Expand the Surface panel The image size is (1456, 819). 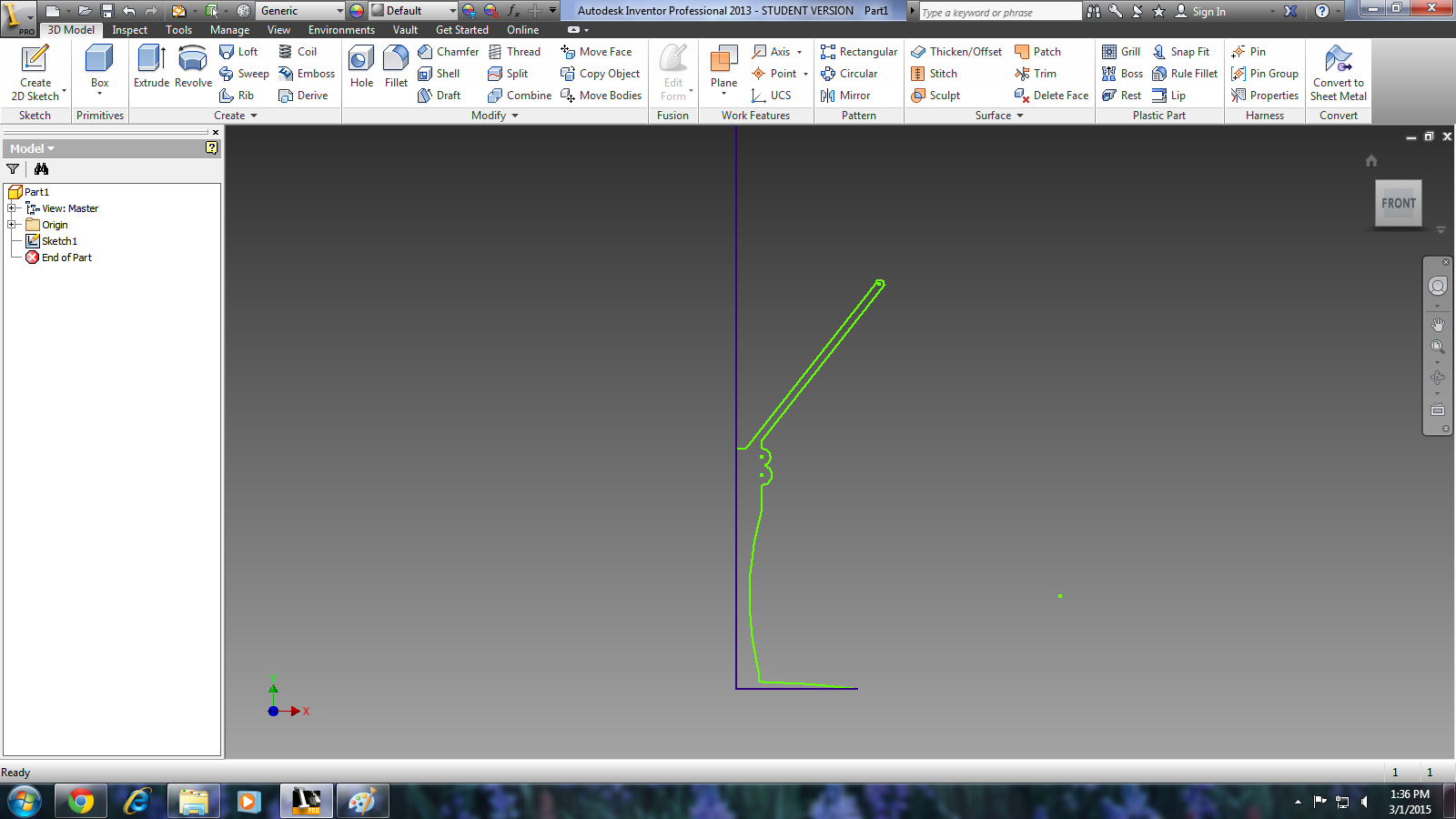[x=999, y=116]
